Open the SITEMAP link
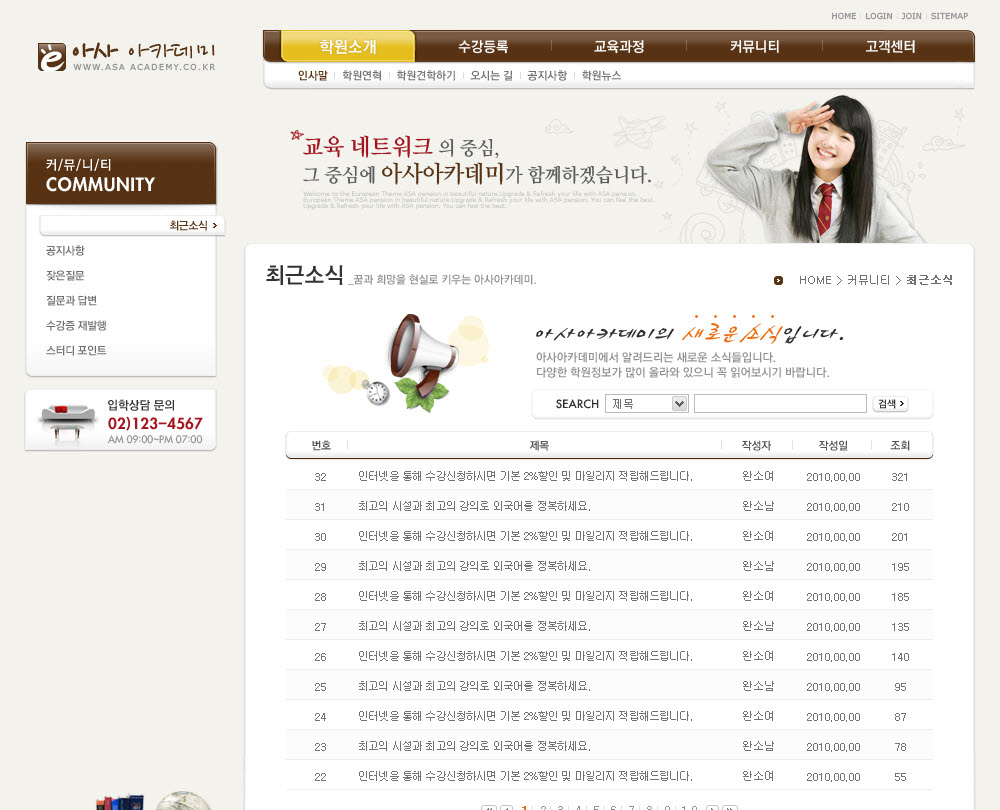The image size is (1000, 810). coord(949,16)
